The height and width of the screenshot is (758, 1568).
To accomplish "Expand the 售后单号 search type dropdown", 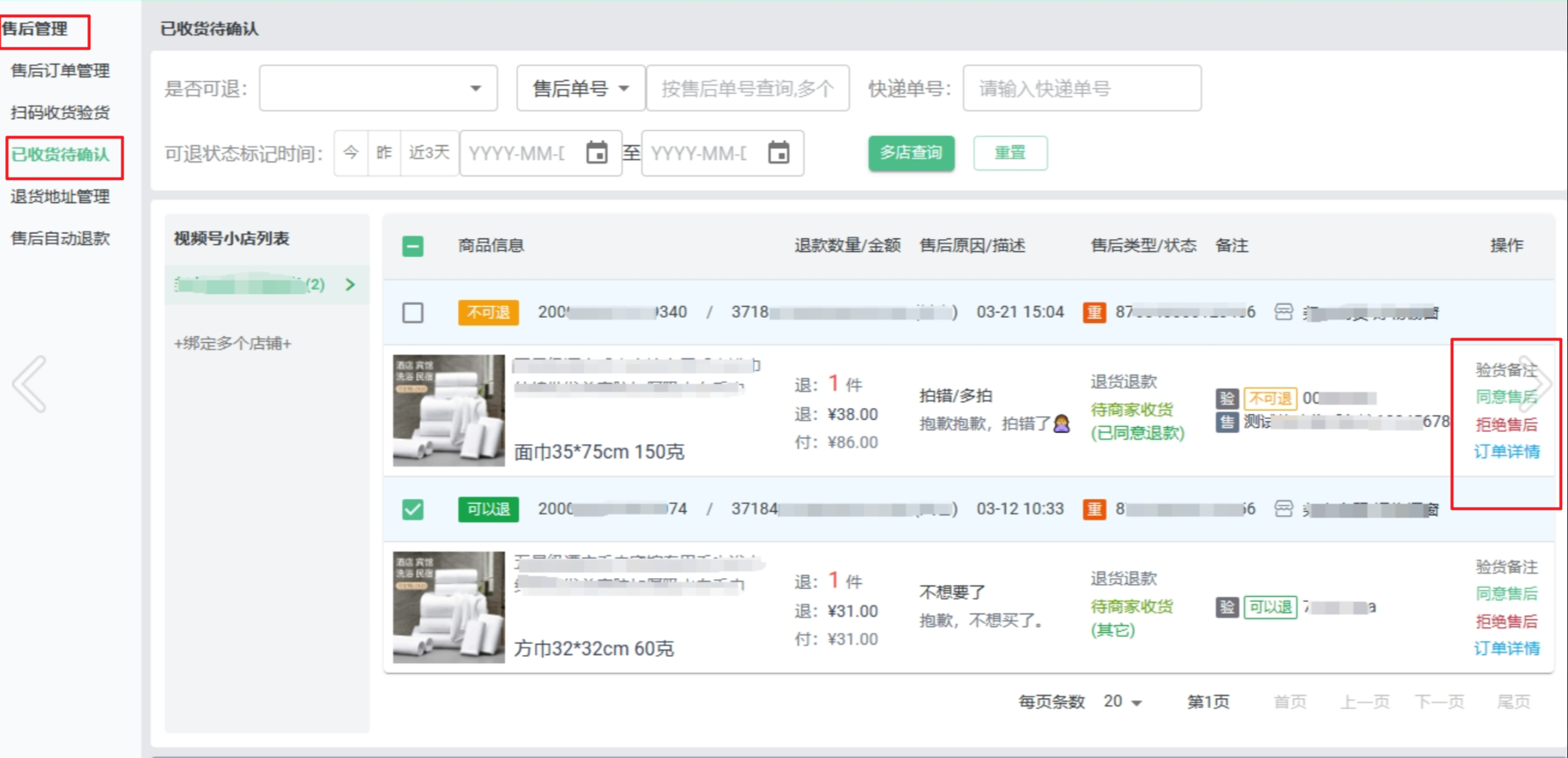I will [x=580, y=88].
